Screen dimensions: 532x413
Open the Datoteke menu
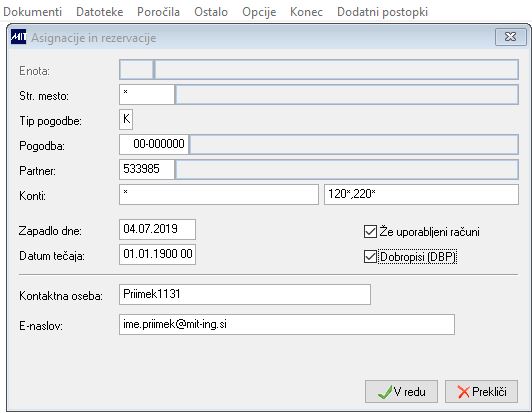point(99,12)
